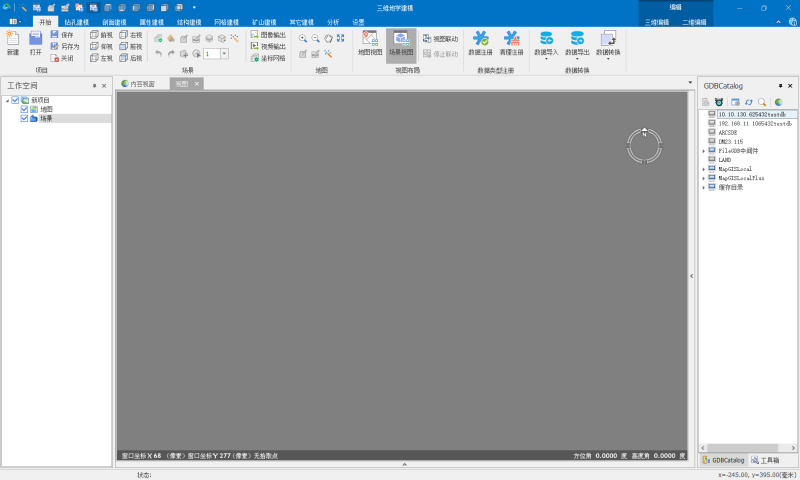Expand the FileGDB中间件 tree node
The height and width of the screenshot is (480, 800).
[703, 151]
